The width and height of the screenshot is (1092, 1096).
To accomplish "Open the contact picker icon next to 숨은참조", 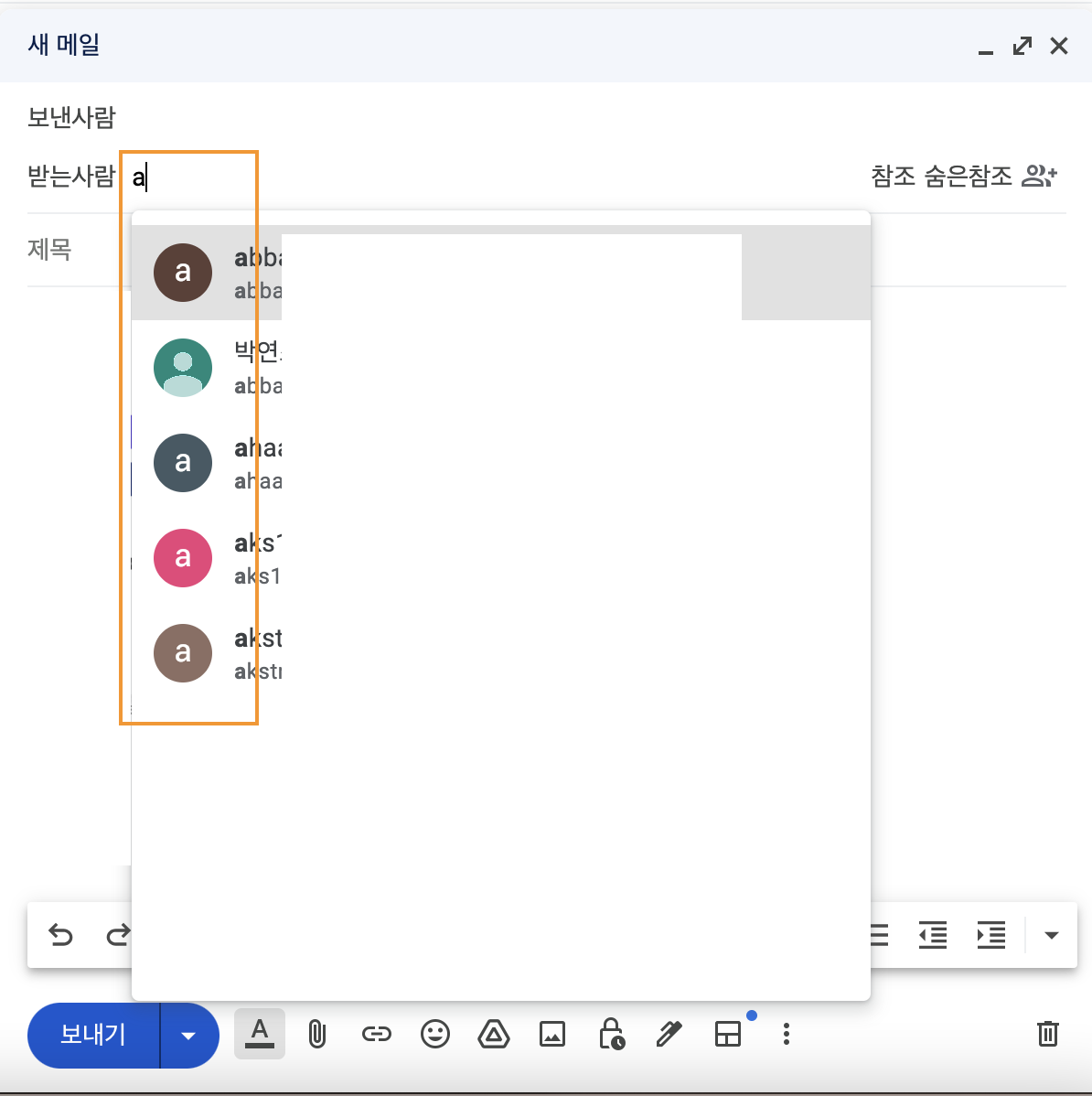I will coord(1039,176).
